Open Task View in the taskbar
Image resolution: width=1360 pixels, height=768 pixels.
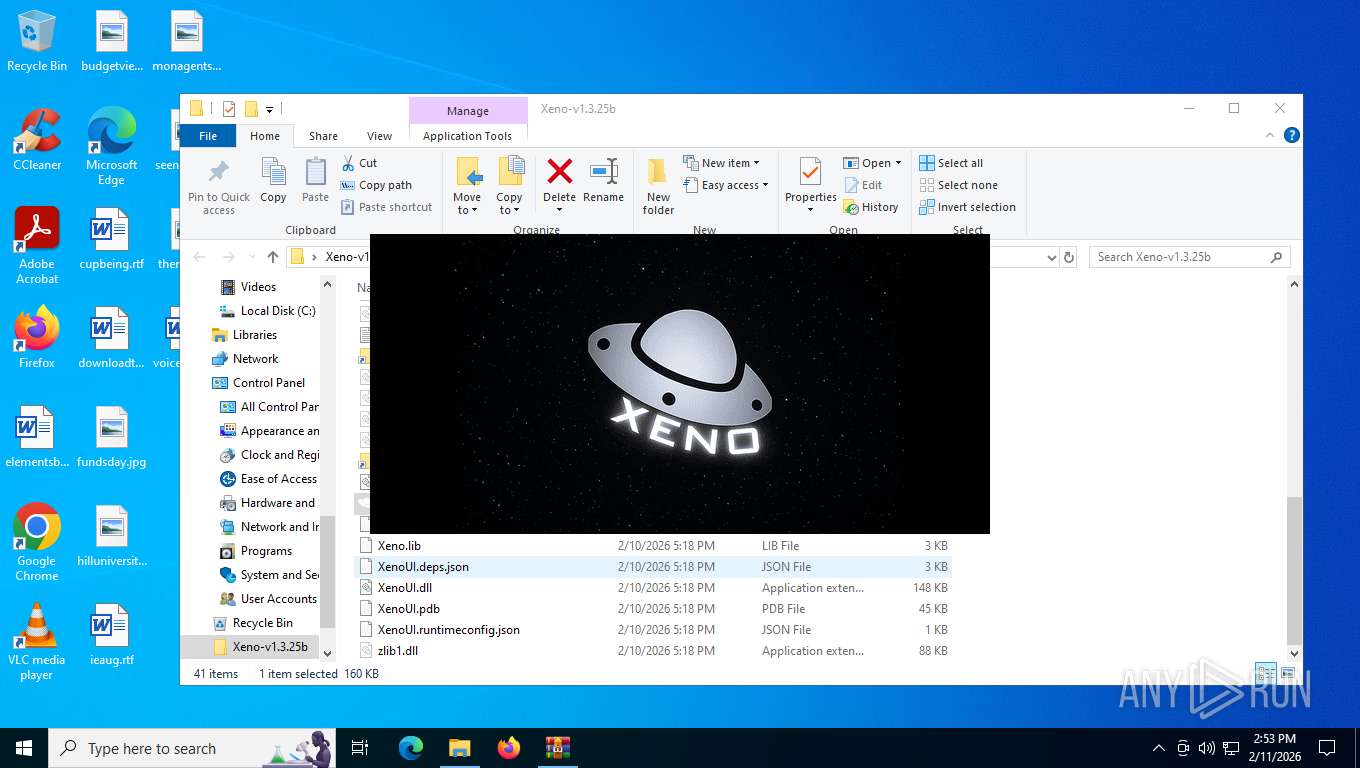[360, 748]
